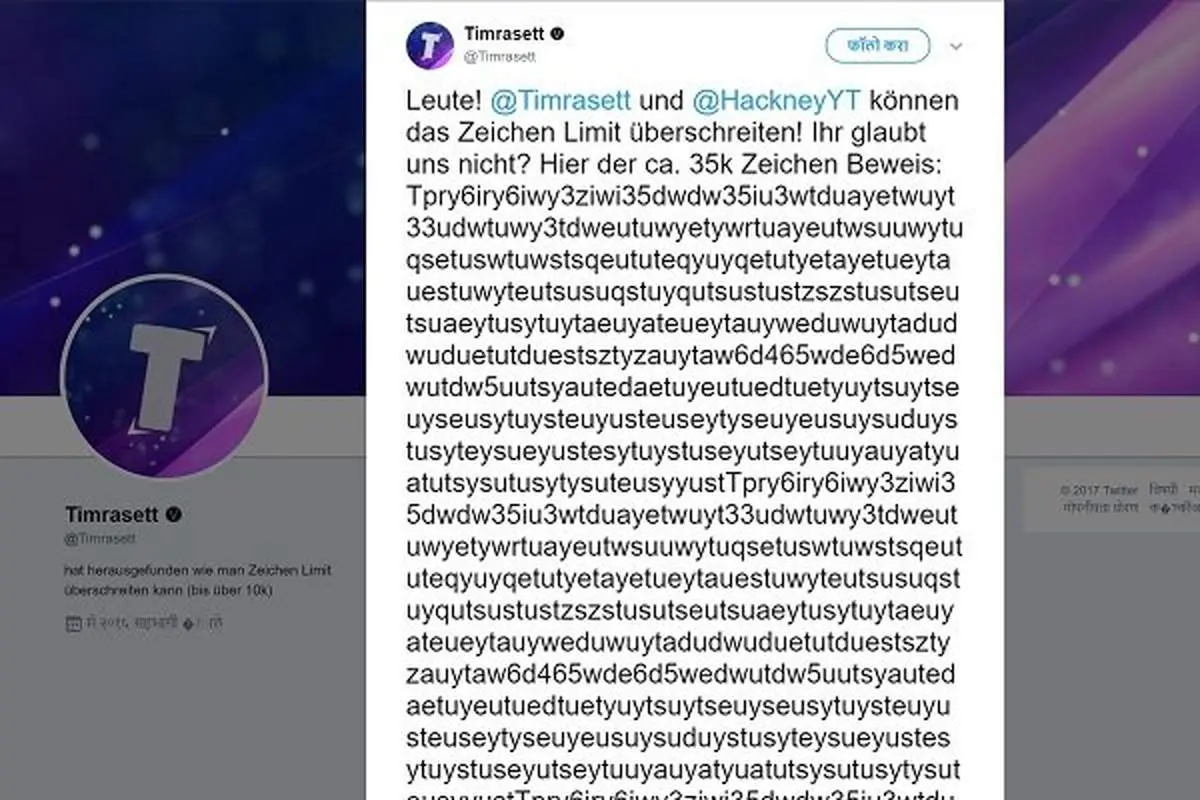Click the verified badge next to the sidebar profile name

(x=173, y=515)
